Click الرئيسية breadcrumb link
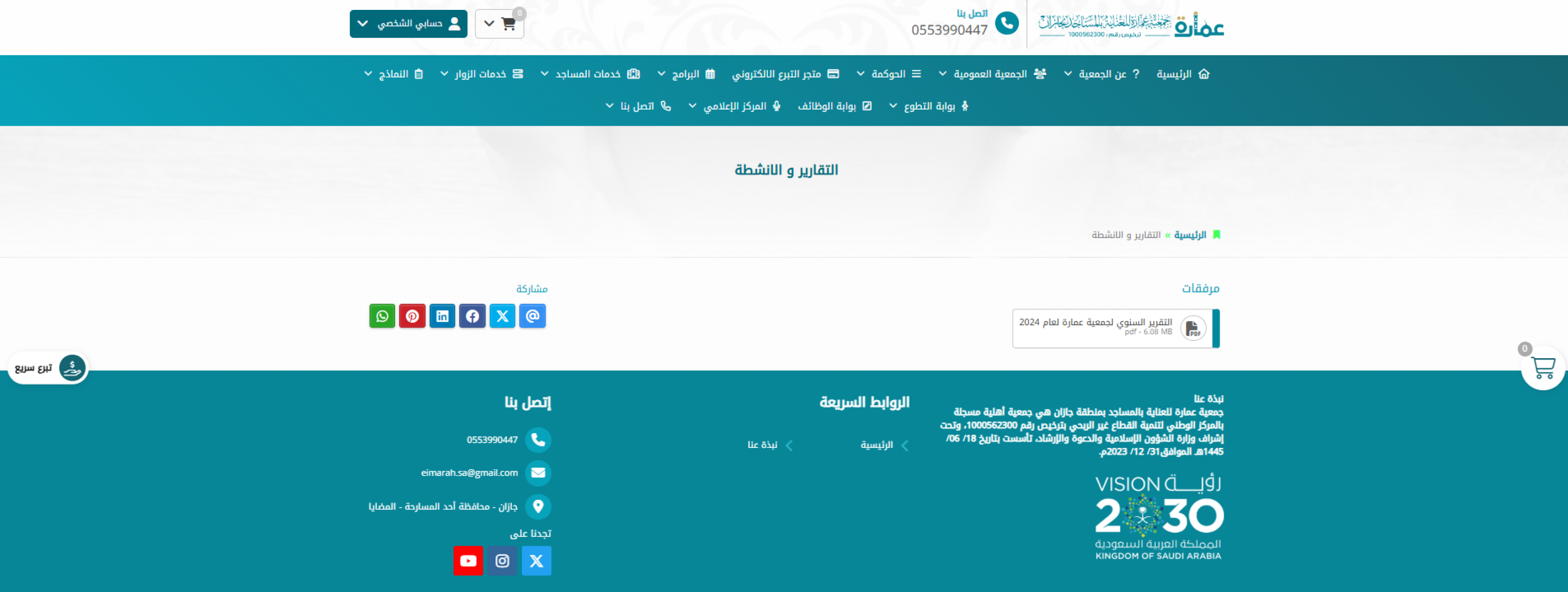The height and width of the screenshot is (592, 1568). (1190, 235)
